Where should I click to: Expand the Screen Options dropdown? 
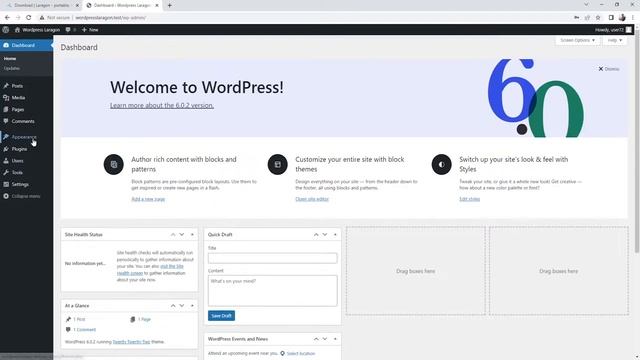click(x=577, y=40)
